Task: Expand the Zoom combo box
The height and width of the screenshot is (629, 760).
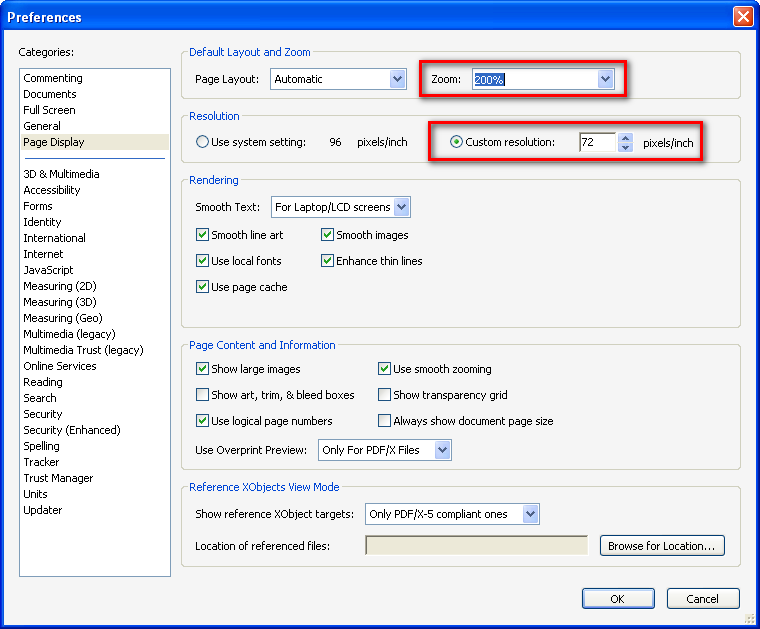Action: click(x=604, y=79)
